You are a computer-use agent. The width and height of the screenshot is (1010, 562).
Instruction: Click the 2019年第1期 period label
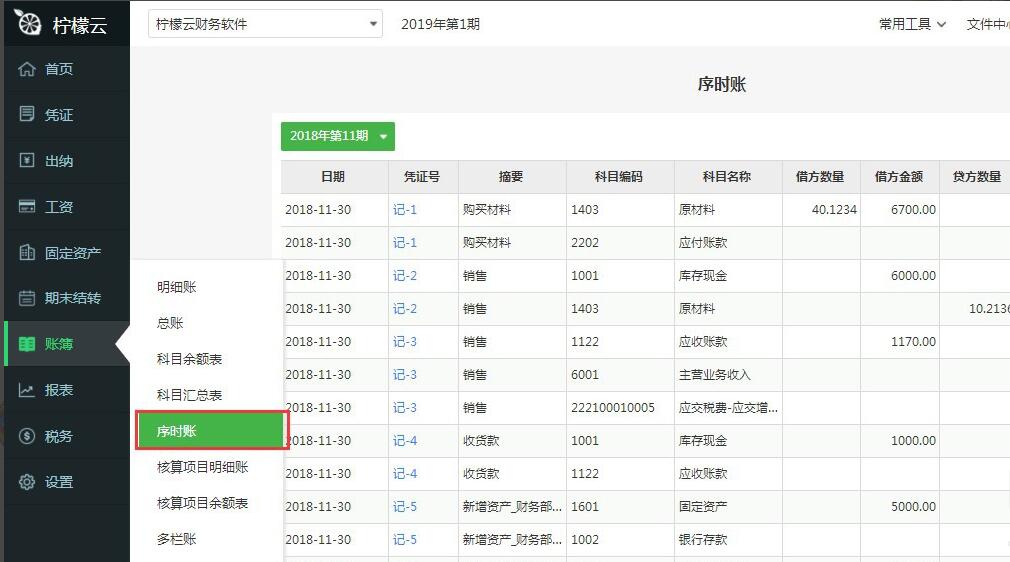click(441, 24)
